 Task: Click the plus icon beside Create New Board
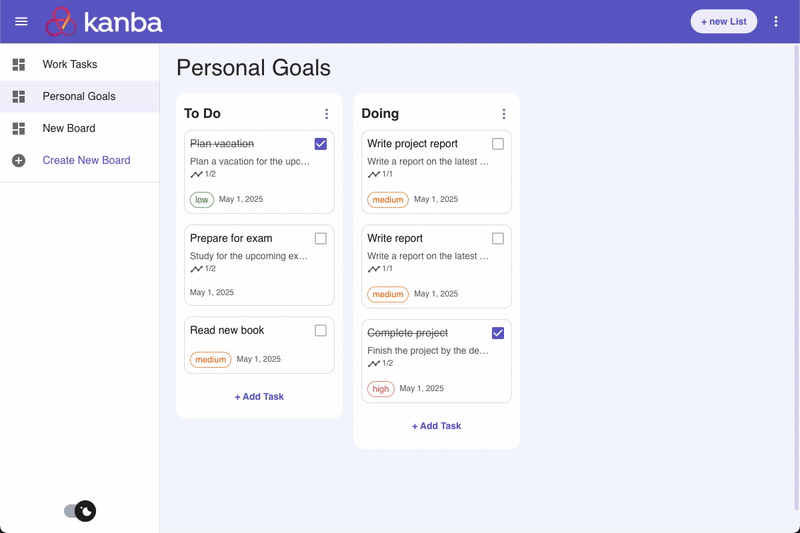coord(19,161)
